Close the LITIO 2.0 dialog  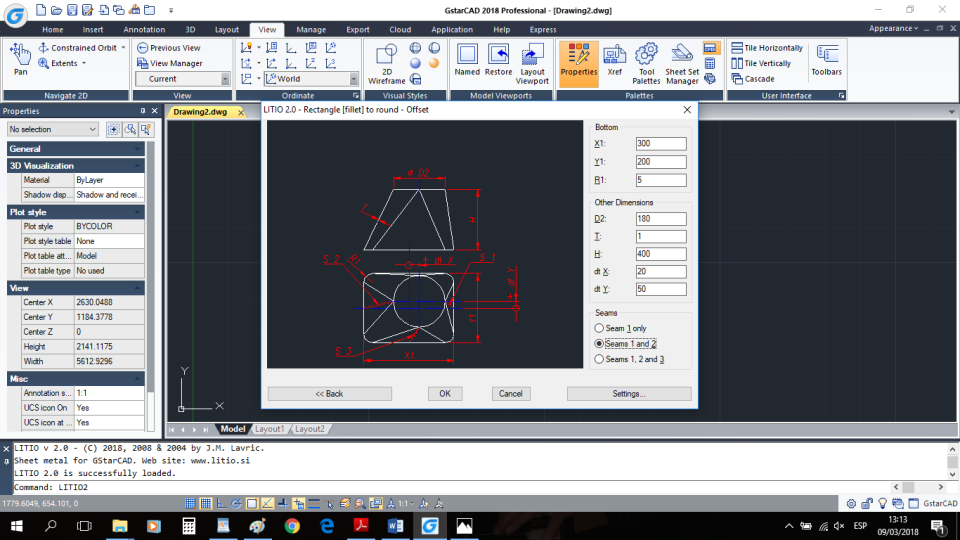(687, 110)
